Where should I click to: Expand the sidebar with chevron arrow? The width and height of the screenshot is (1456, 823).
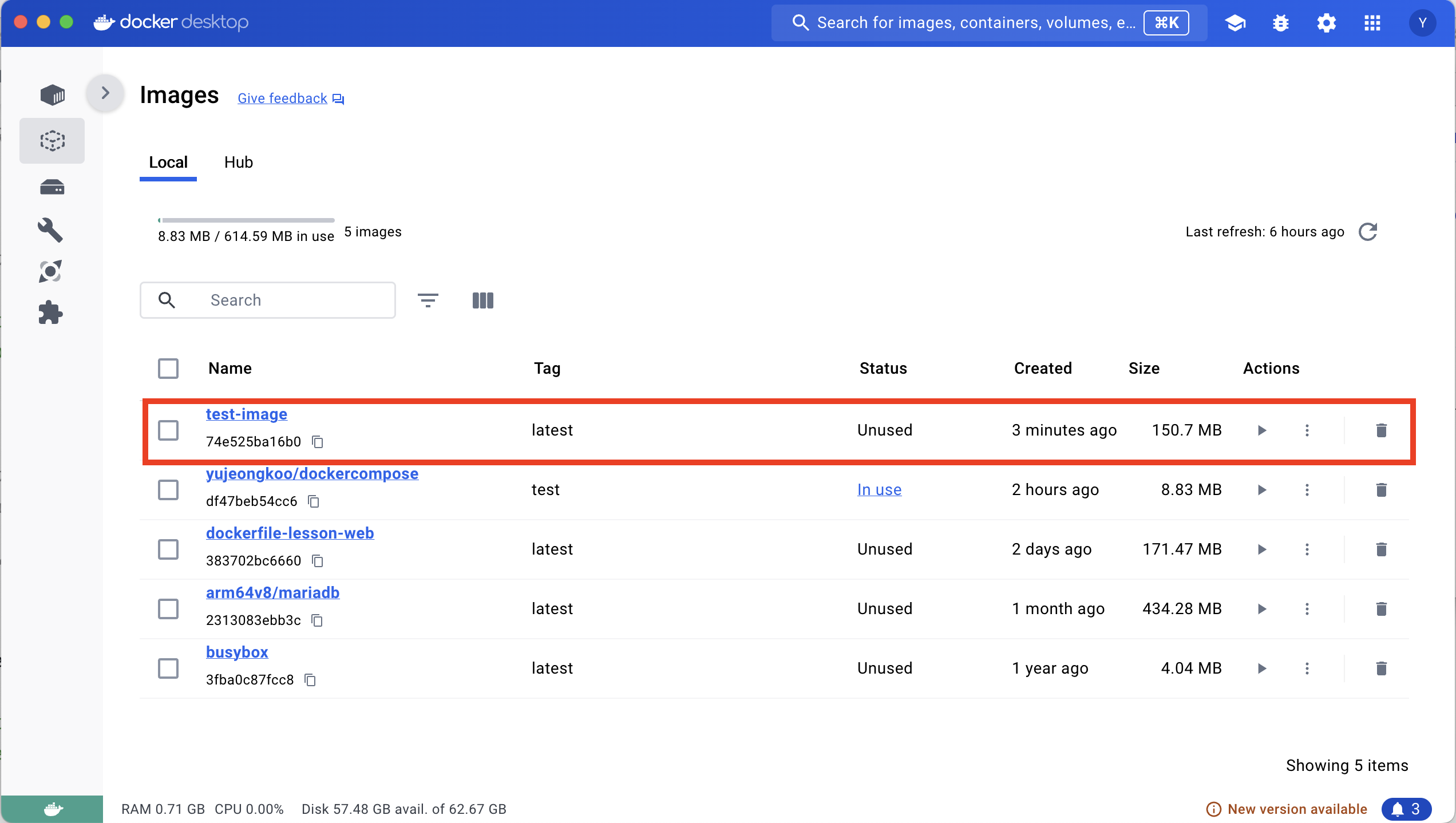105,93
